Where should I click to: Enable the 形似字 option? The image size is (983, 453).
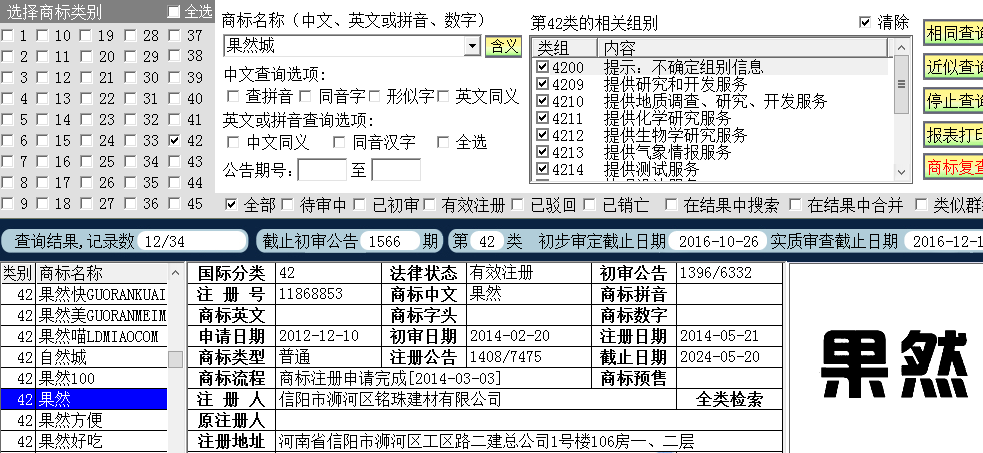[x=375, y=96]
